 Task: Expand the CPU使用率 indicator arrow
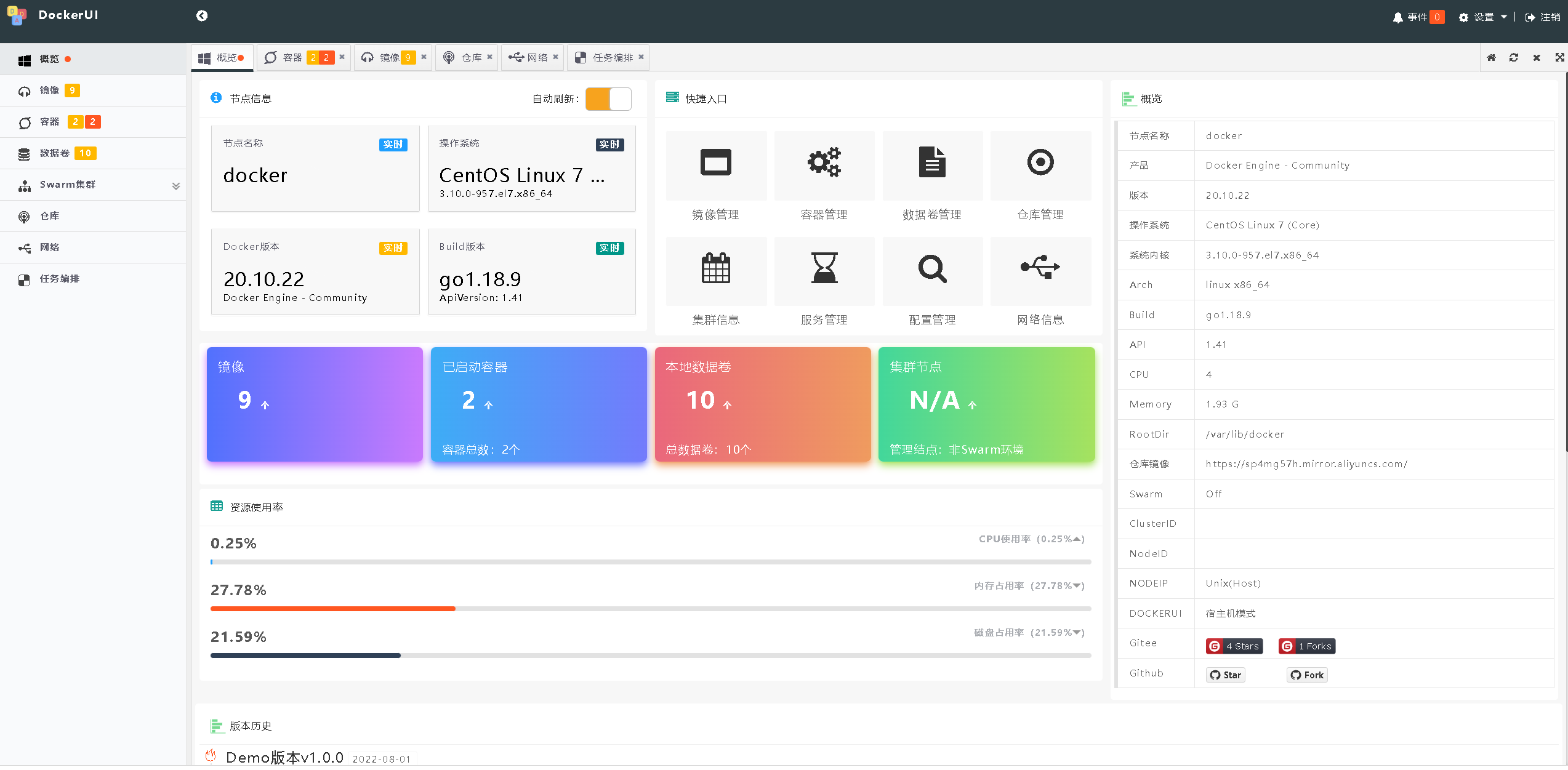point(1077,539)
